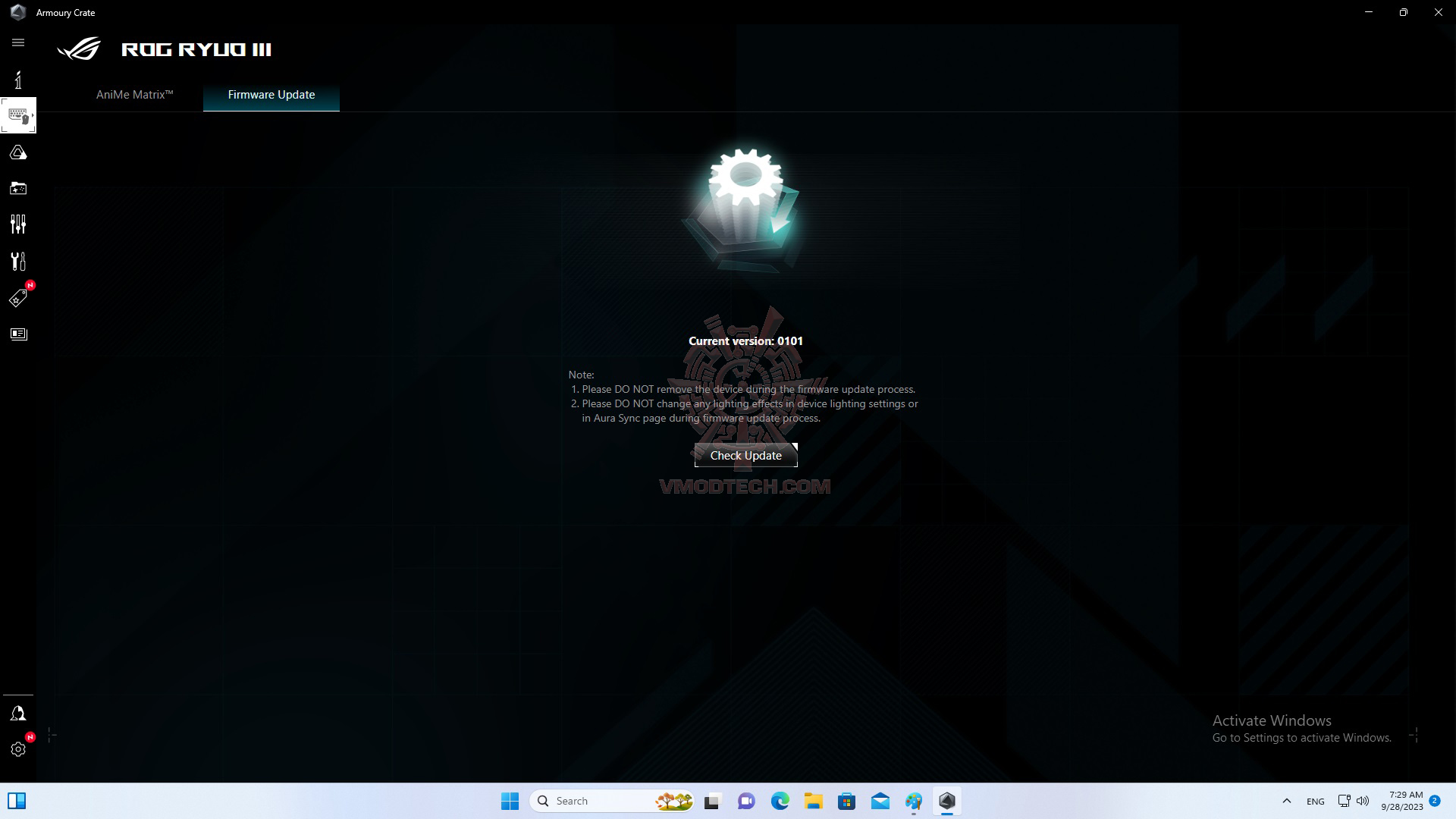Open the hamburger navigation menu
This screenshot has width=1456, height=819.
coord(18,42)
